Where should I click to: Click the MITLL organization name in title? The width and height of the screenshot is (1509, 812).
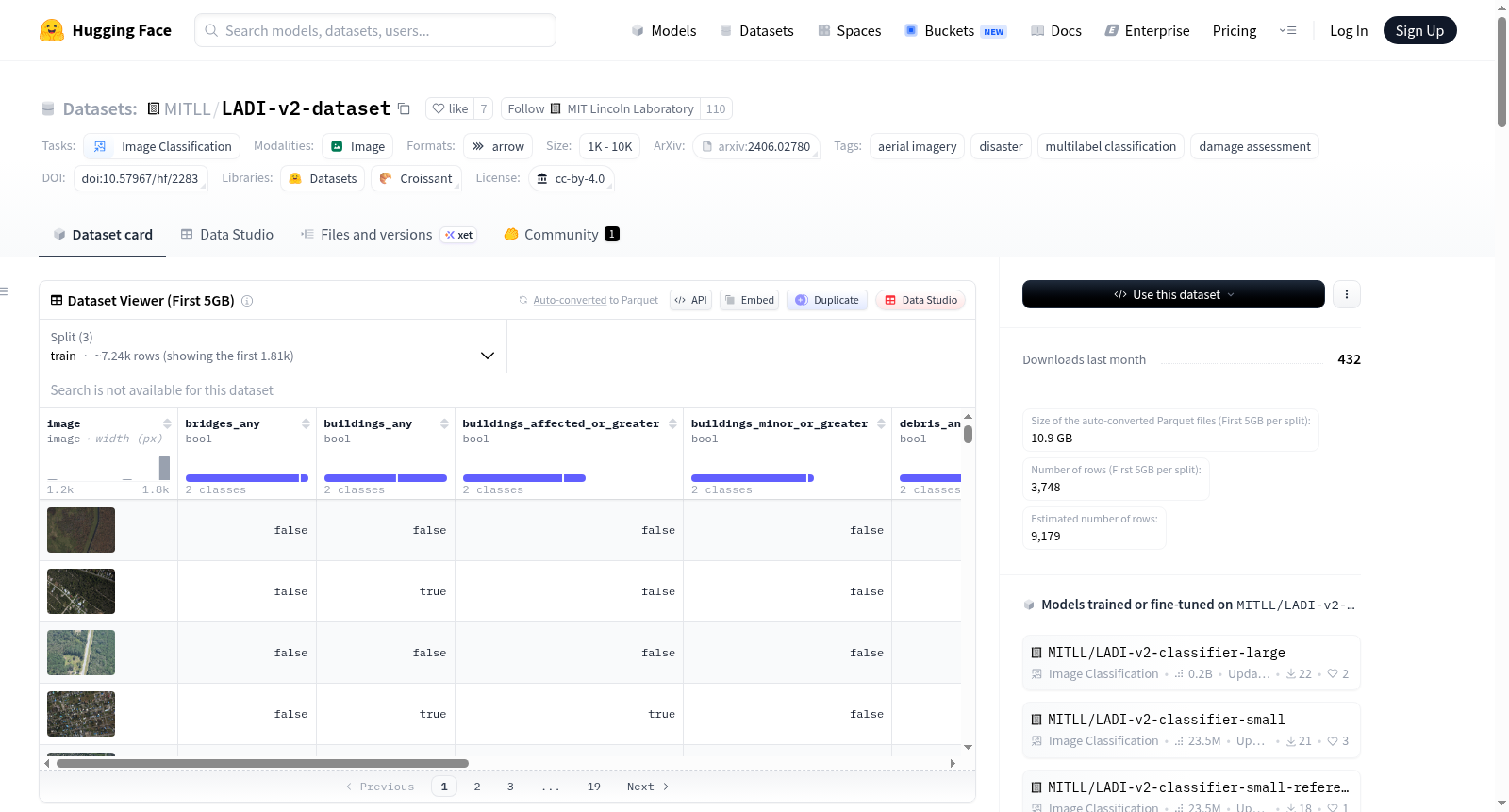pyautogui.click(x=187, y=108)
